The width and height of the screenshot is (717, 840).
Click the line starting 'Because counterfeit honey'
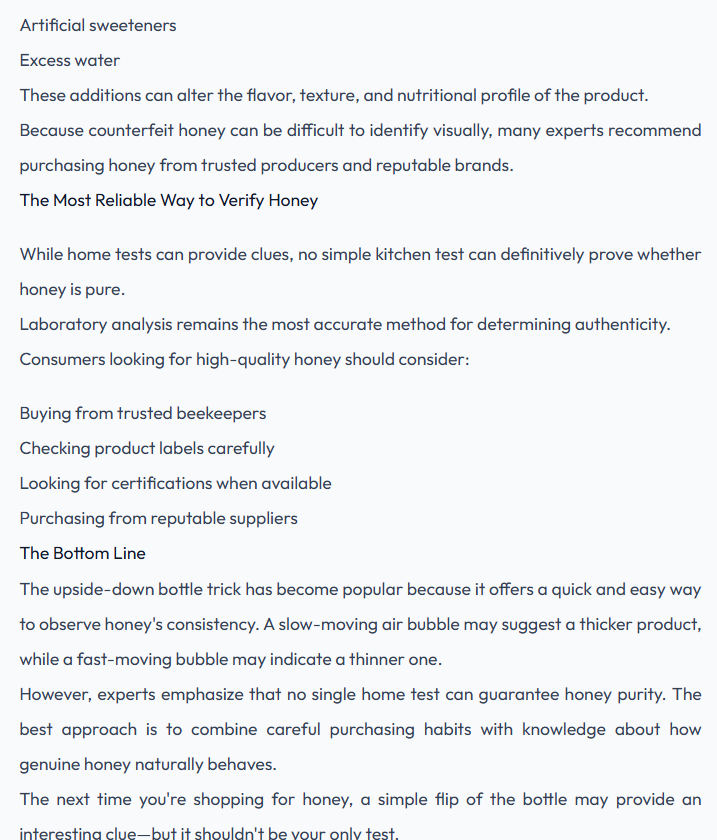361,130
